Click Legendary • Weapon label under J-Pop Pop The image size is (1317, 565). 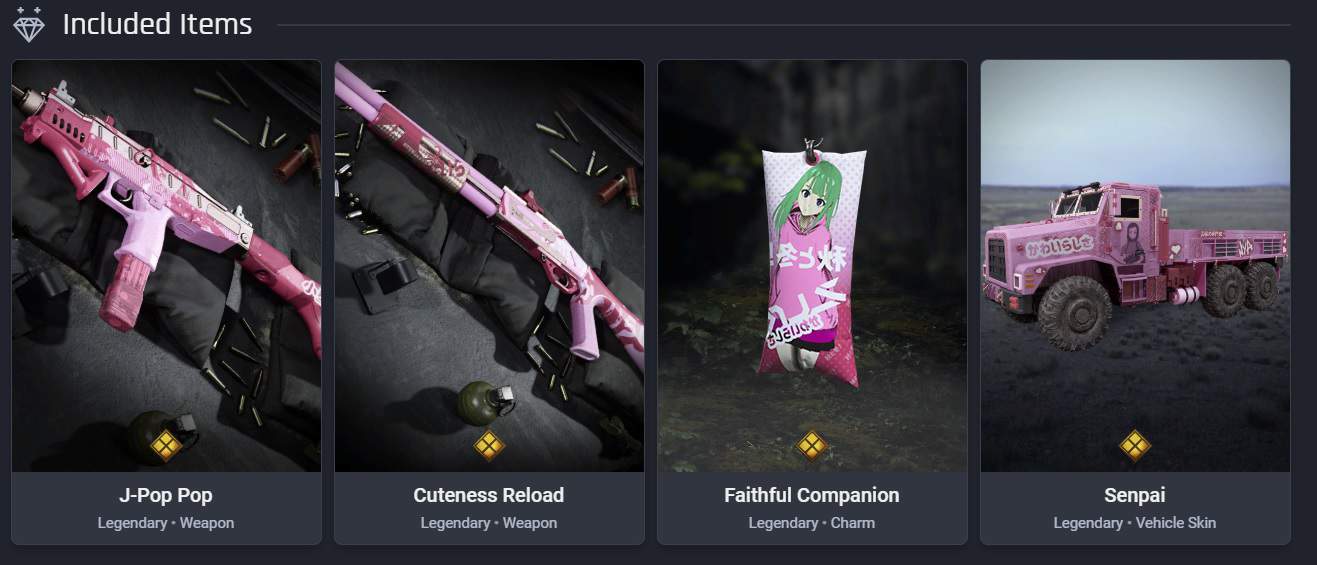[x=166, y=523]
